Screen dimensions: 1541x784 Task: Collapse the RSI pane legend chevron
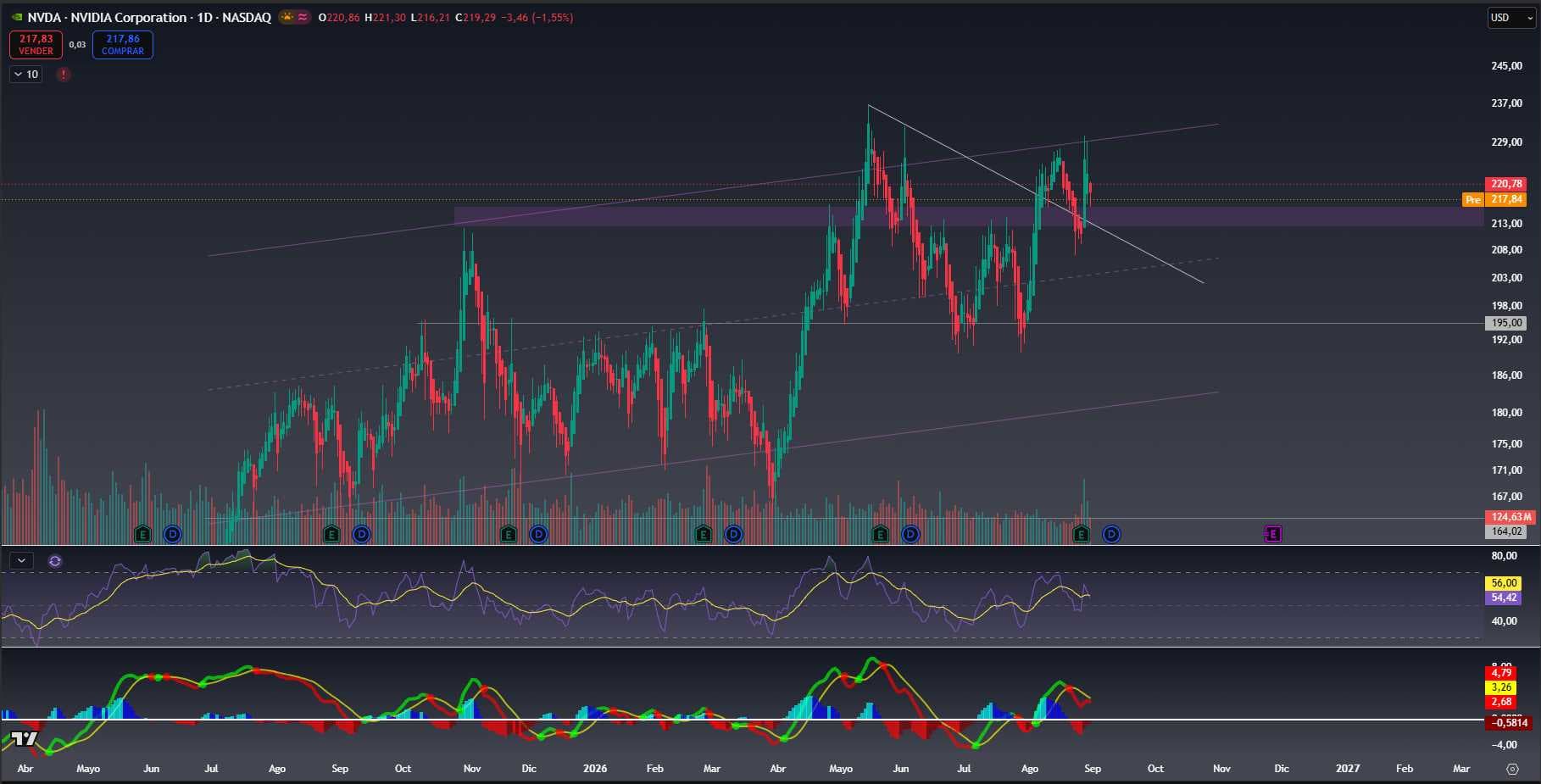(x=21, y=561)
